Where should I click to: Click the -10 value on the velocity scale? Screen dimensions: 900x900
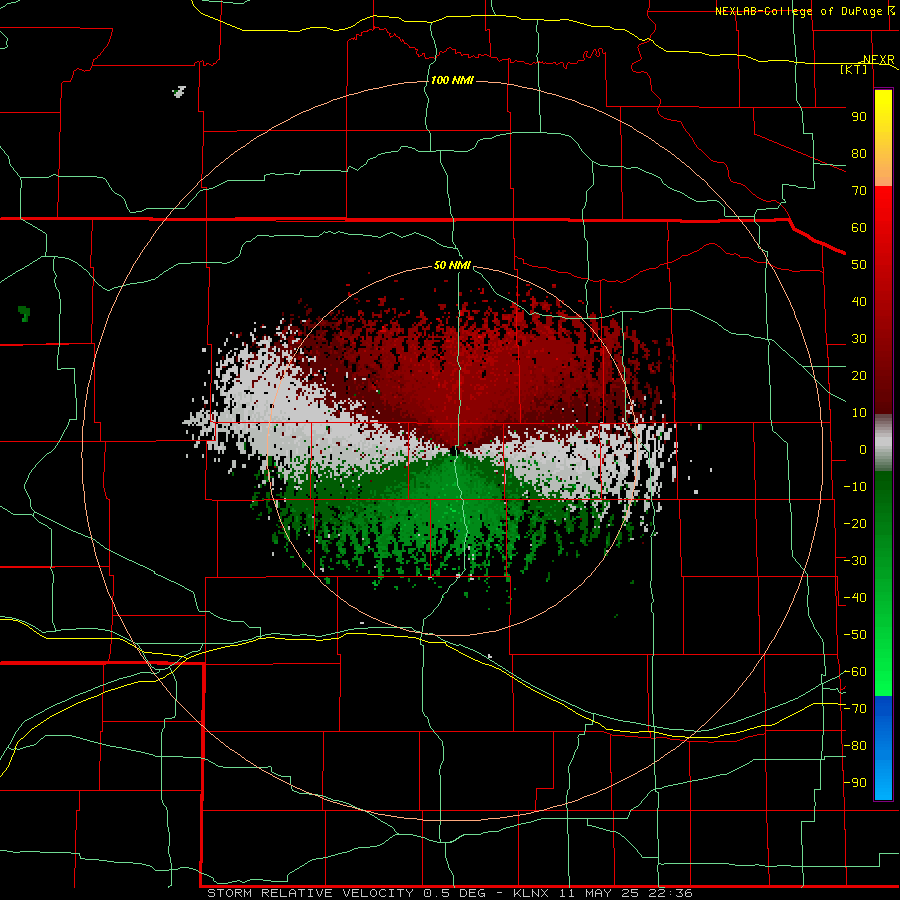pos(855,487)
